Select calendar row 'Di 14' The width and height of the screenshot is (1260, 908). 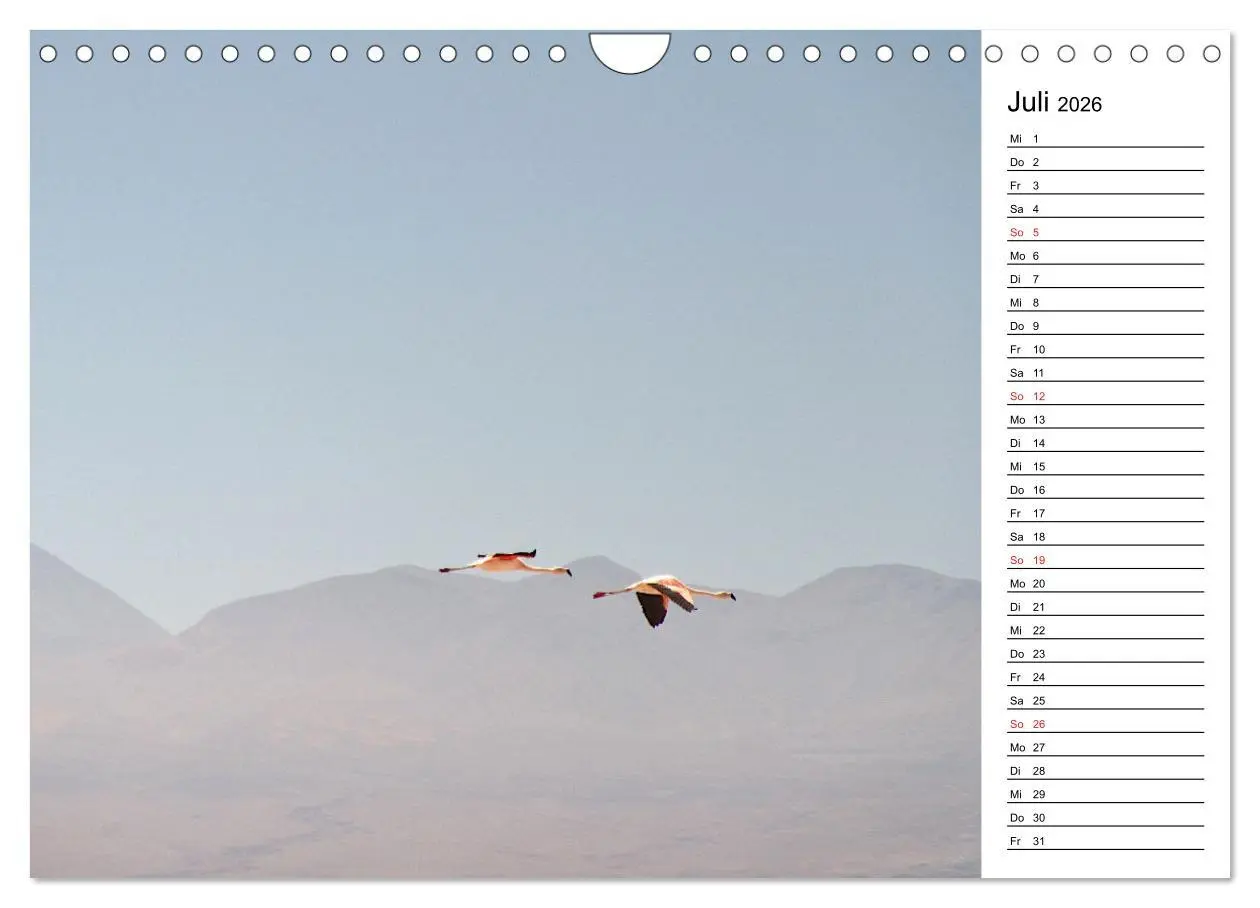pyautogui.click(x=1105, y=442)
